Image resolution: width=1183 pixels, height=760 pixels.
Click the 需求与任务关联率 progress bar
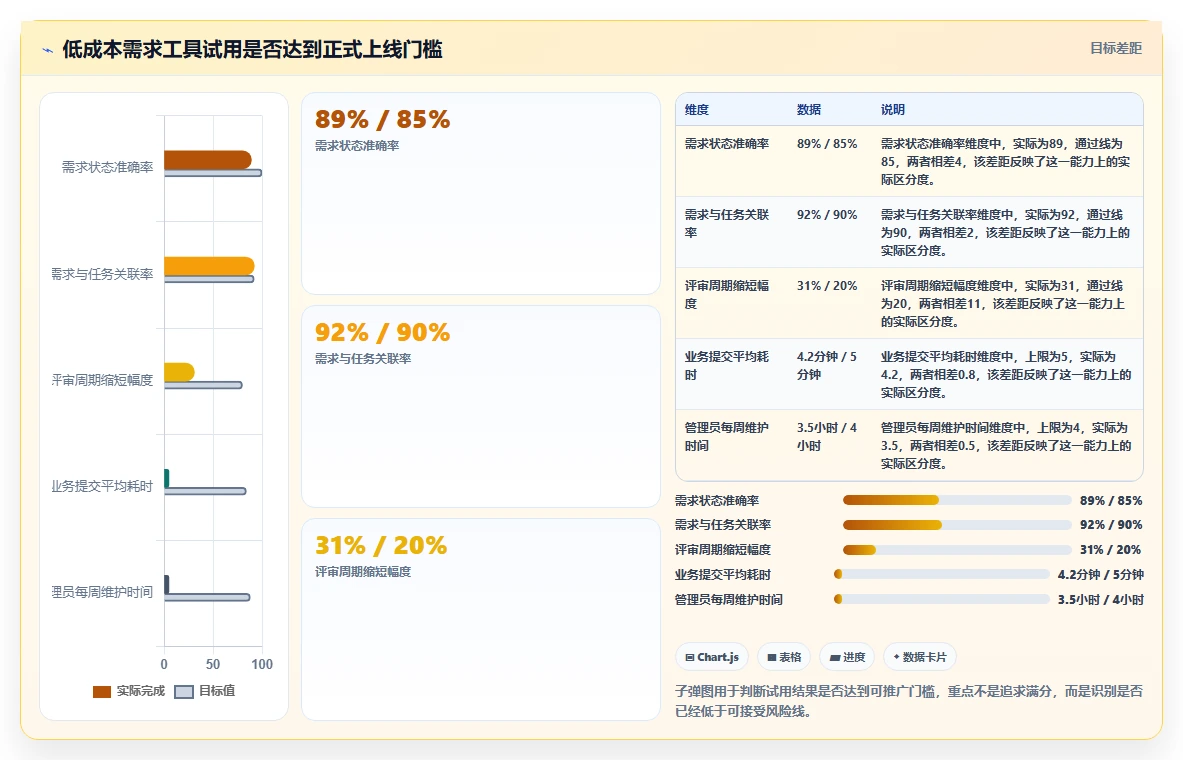(x=957, y=525)
